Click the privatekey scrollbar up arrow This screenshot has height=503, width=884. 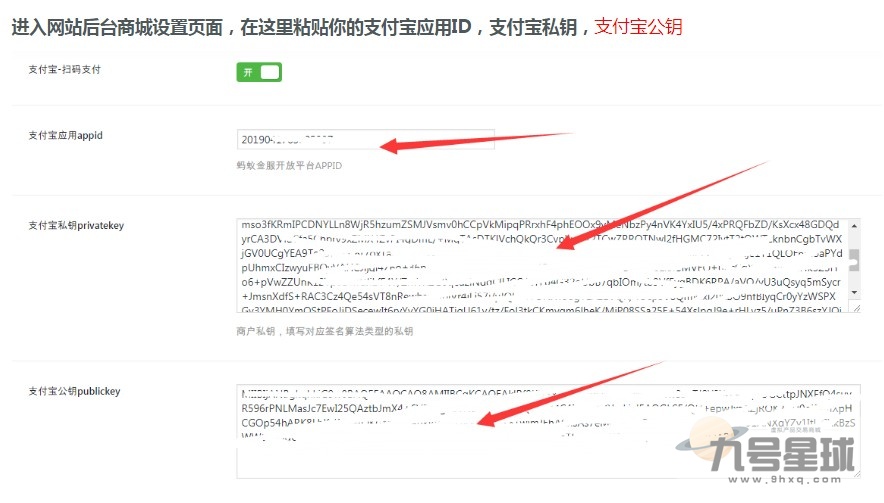click(855, 226)
